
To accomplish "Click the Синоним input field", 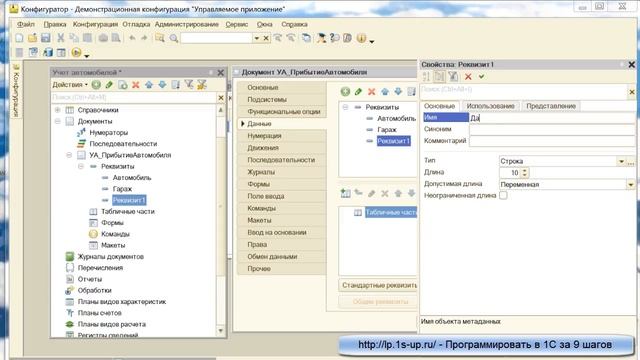I will (x=552, y=129).
